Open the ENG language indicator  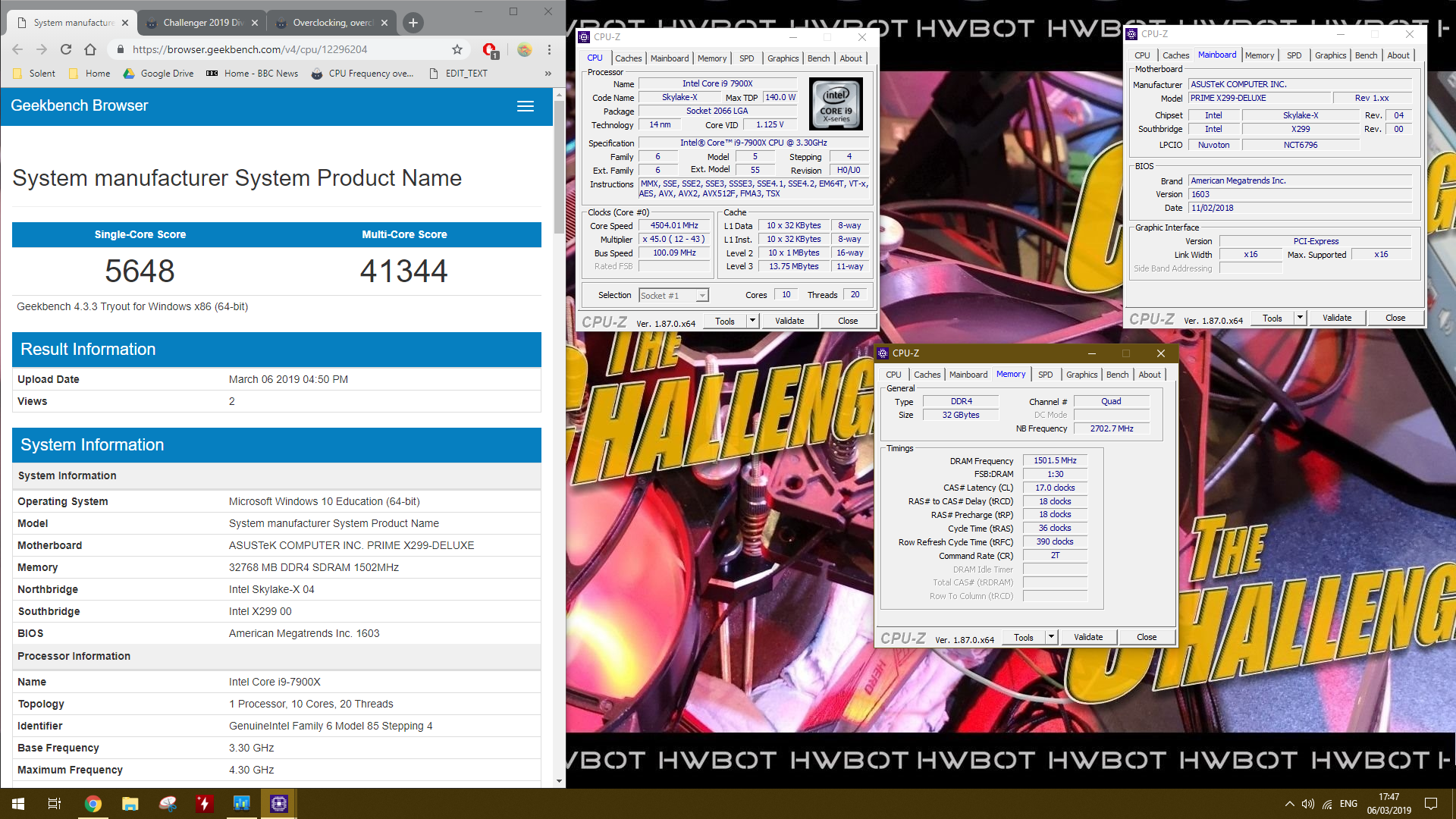coord(1348,804)
